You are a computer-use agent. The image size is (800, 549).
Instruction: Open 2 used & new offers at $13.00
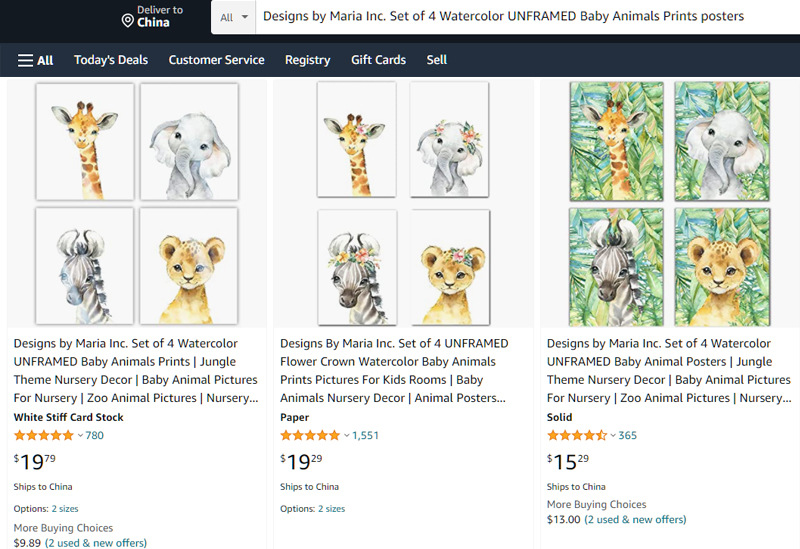(x=635, y=519)
